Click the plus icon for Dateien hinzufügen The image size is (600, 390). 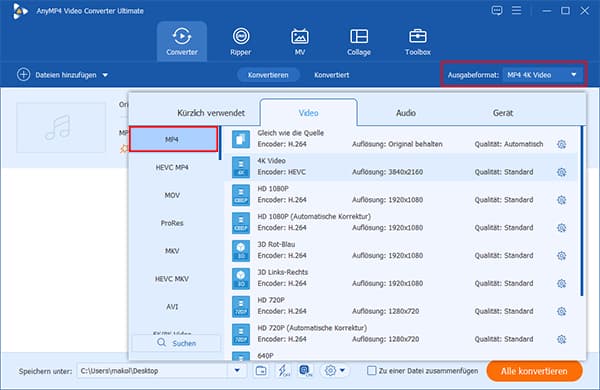(23, 75)
